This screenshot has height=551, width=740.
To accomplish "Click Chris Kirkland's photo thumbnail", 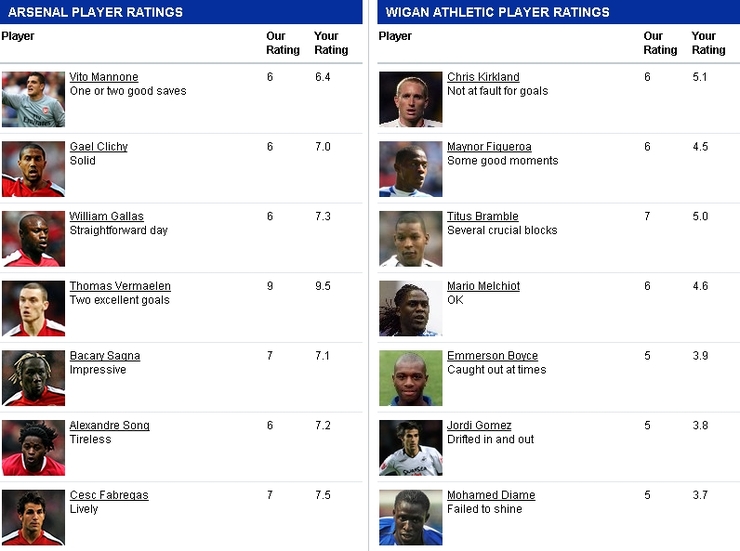I will click(x=410, y=99).
